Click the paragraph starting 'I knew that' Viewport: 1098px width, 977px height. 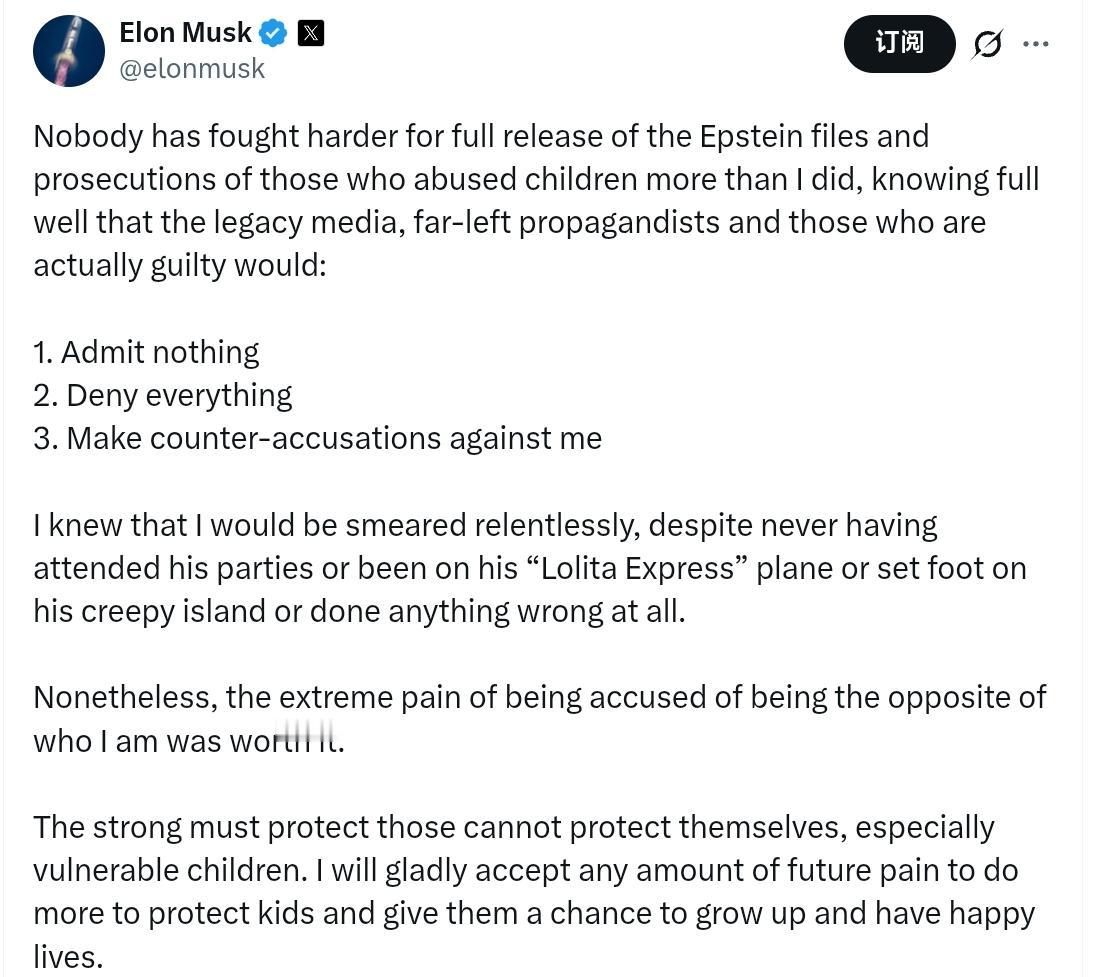(x=530, y=568)
